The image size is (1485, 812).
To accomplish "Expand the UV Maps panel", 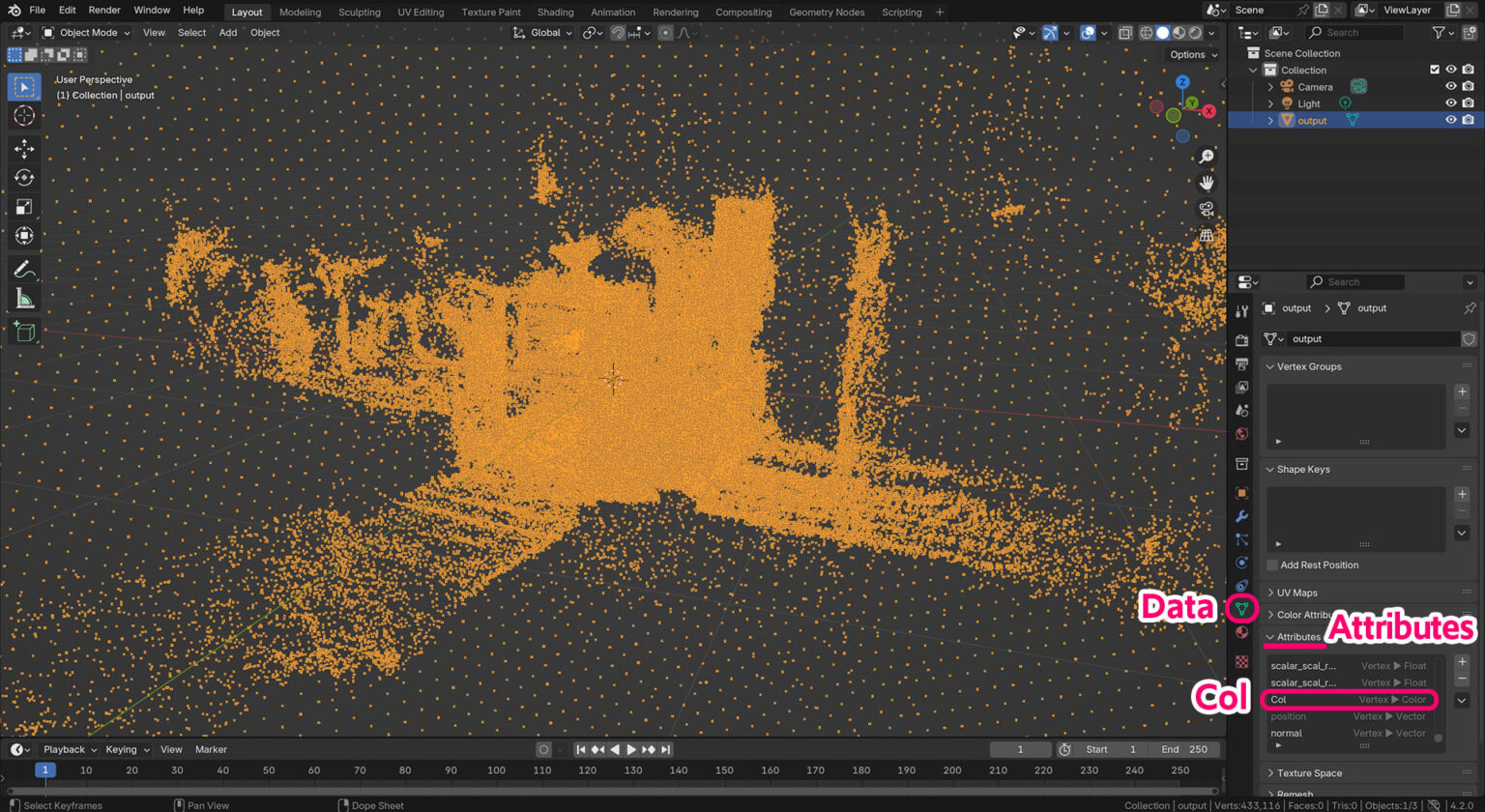I will click(x=1296, y=593).
